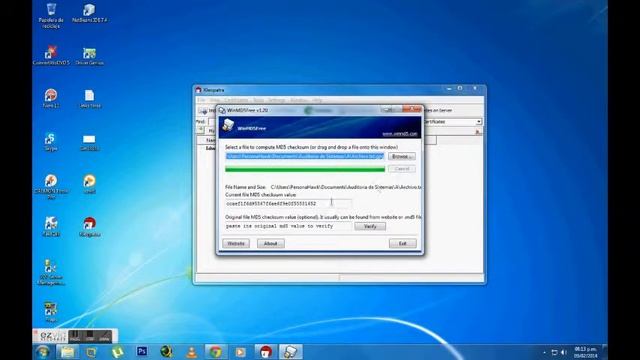This screenshot has height=360, width=640.
Task: Click the volume icon in the system tray
Action: pos(564,352)
